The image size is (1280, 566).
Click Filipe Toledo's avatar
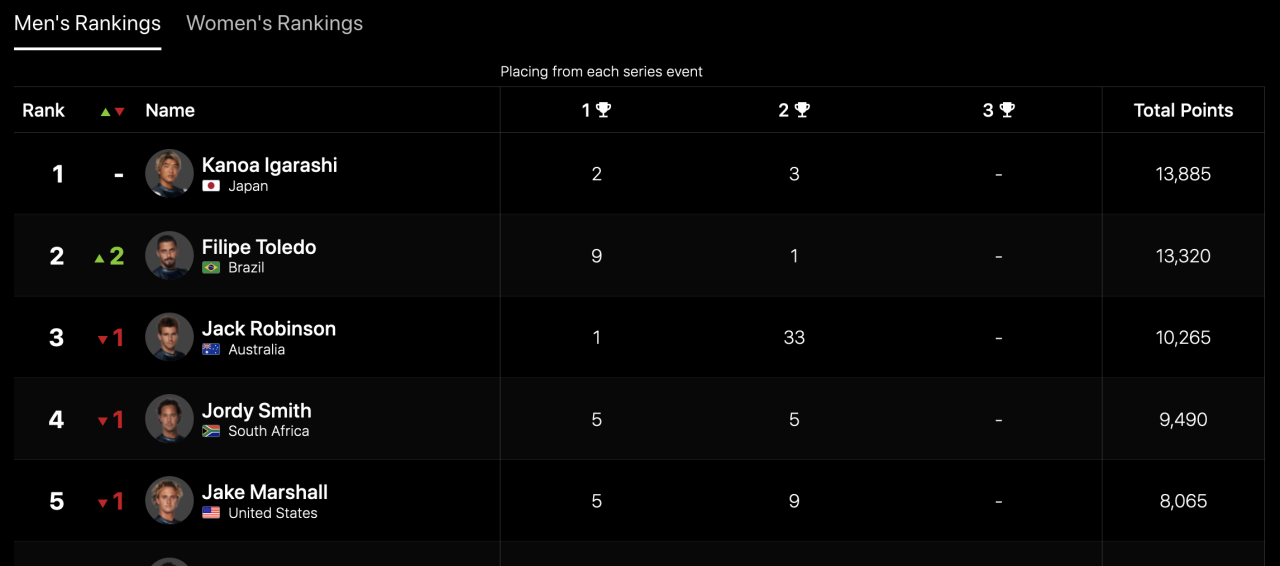click(x=169, y=256)
